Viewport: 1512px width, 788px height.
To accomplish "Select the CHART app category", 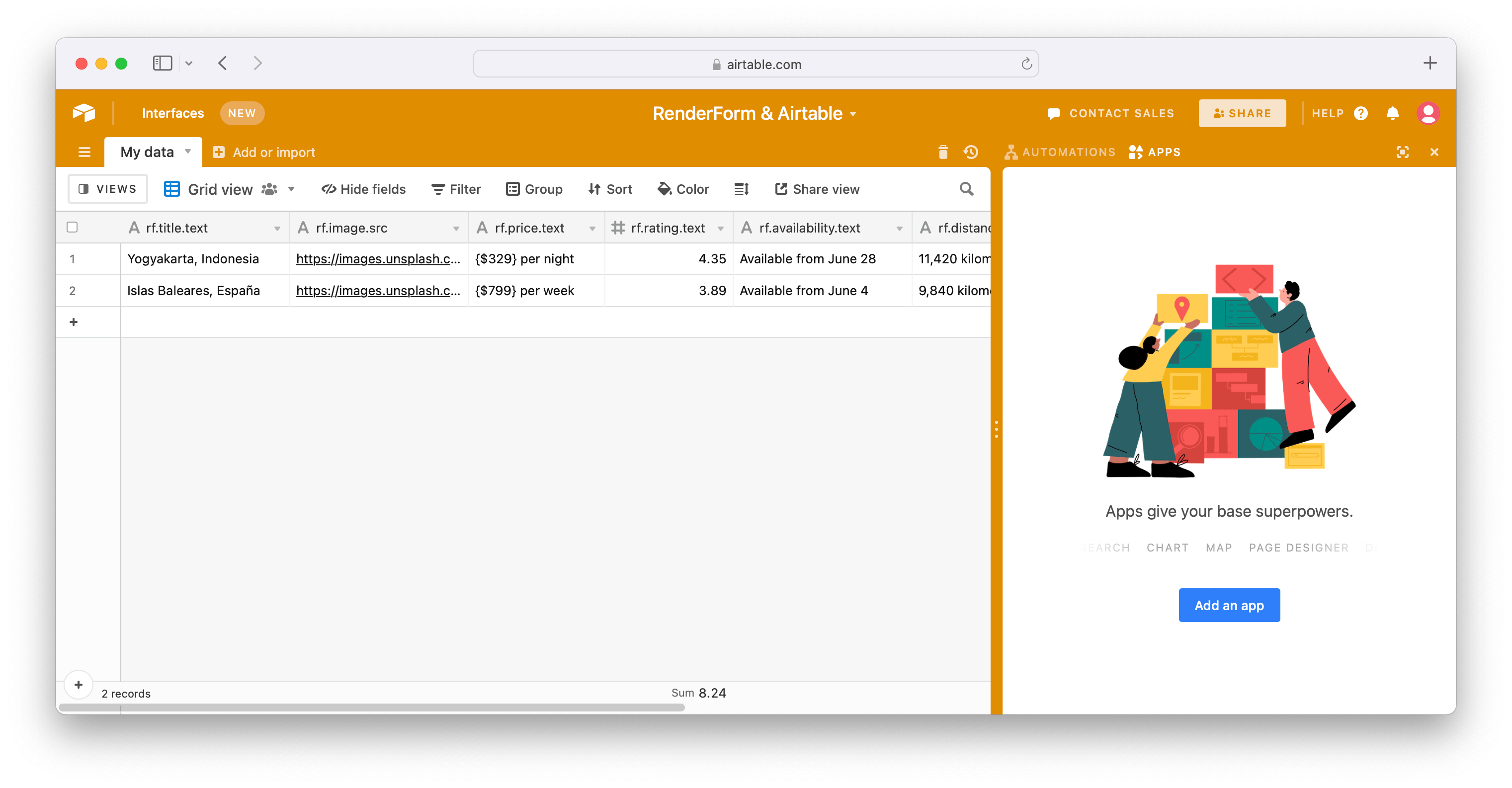I will tap(1168, 548).
